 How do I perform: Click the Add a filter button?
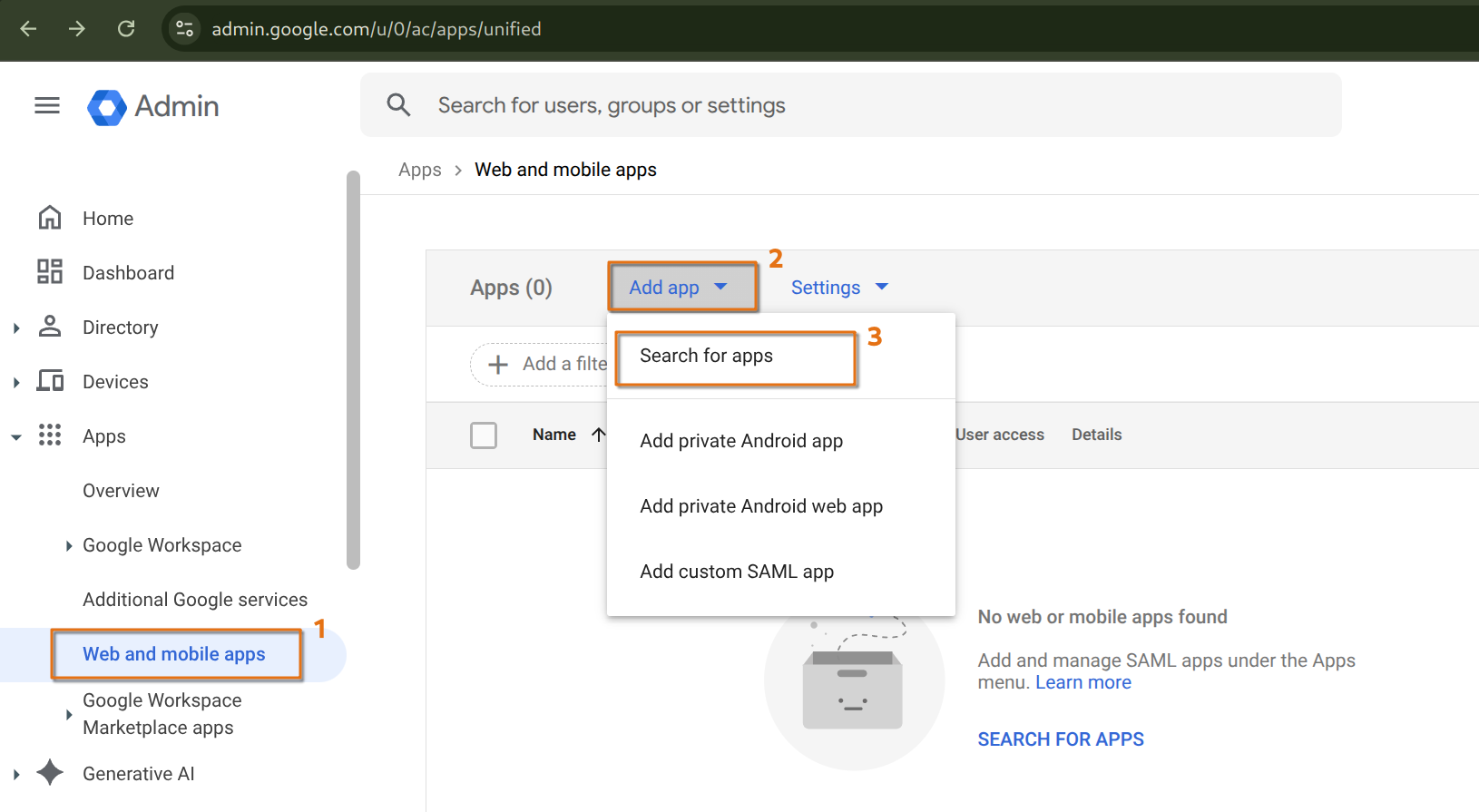tap(539, 364)
